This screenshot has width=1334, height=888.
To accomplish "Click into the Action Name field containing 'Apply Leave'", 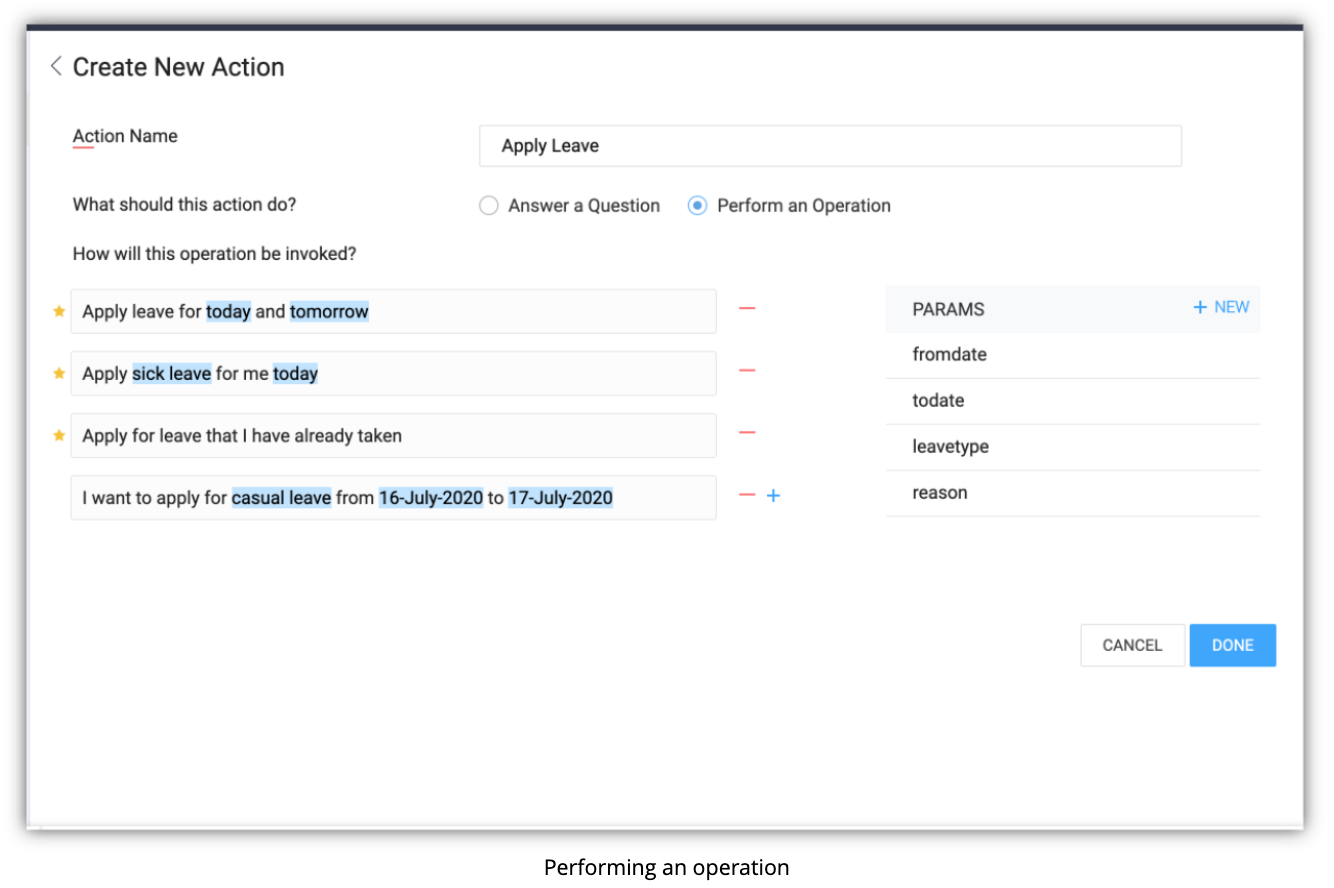I will pyautogui.click(x=830, y=146).
